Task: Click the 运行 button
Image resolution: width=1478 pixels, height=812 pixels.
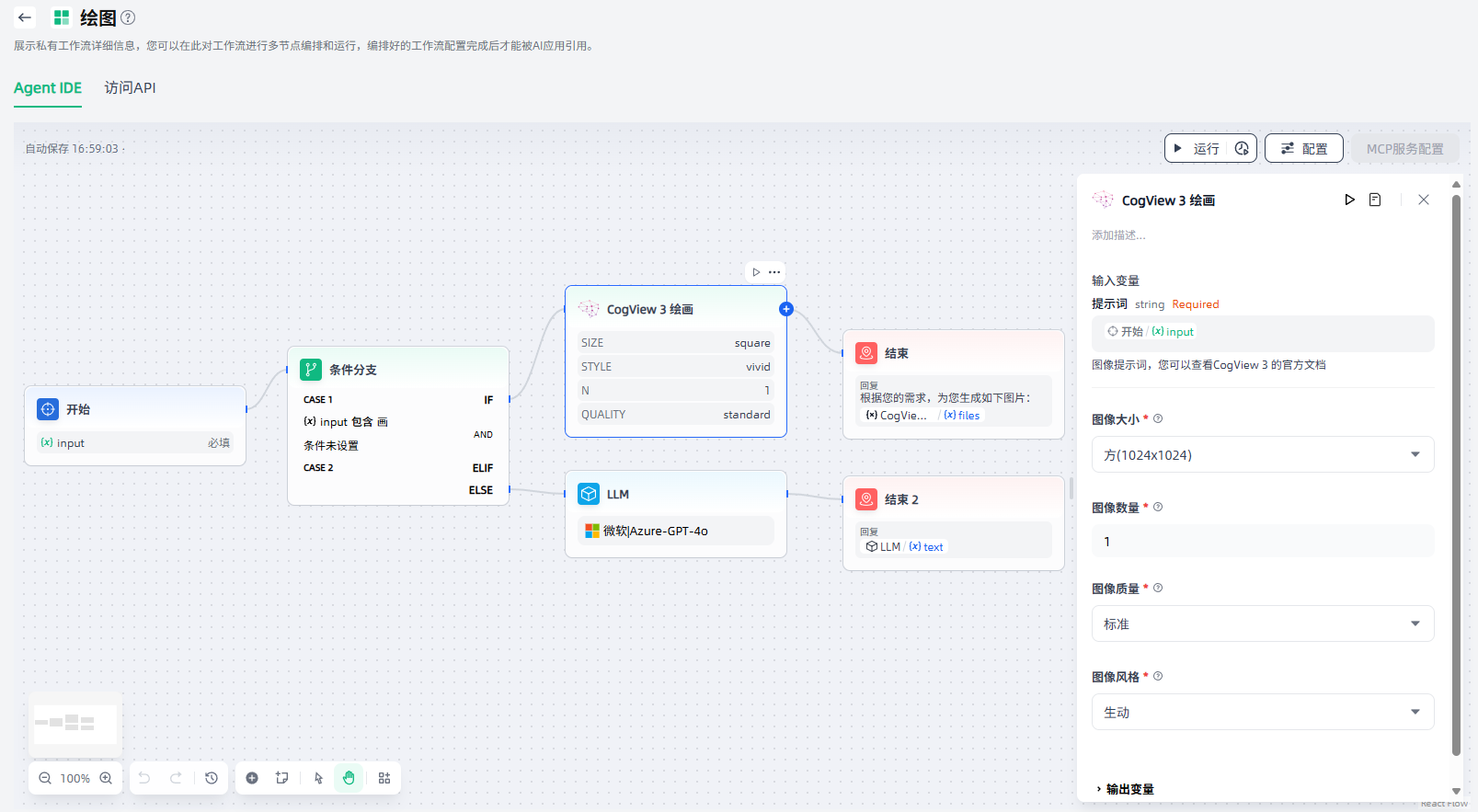Action: point(1197,148)
